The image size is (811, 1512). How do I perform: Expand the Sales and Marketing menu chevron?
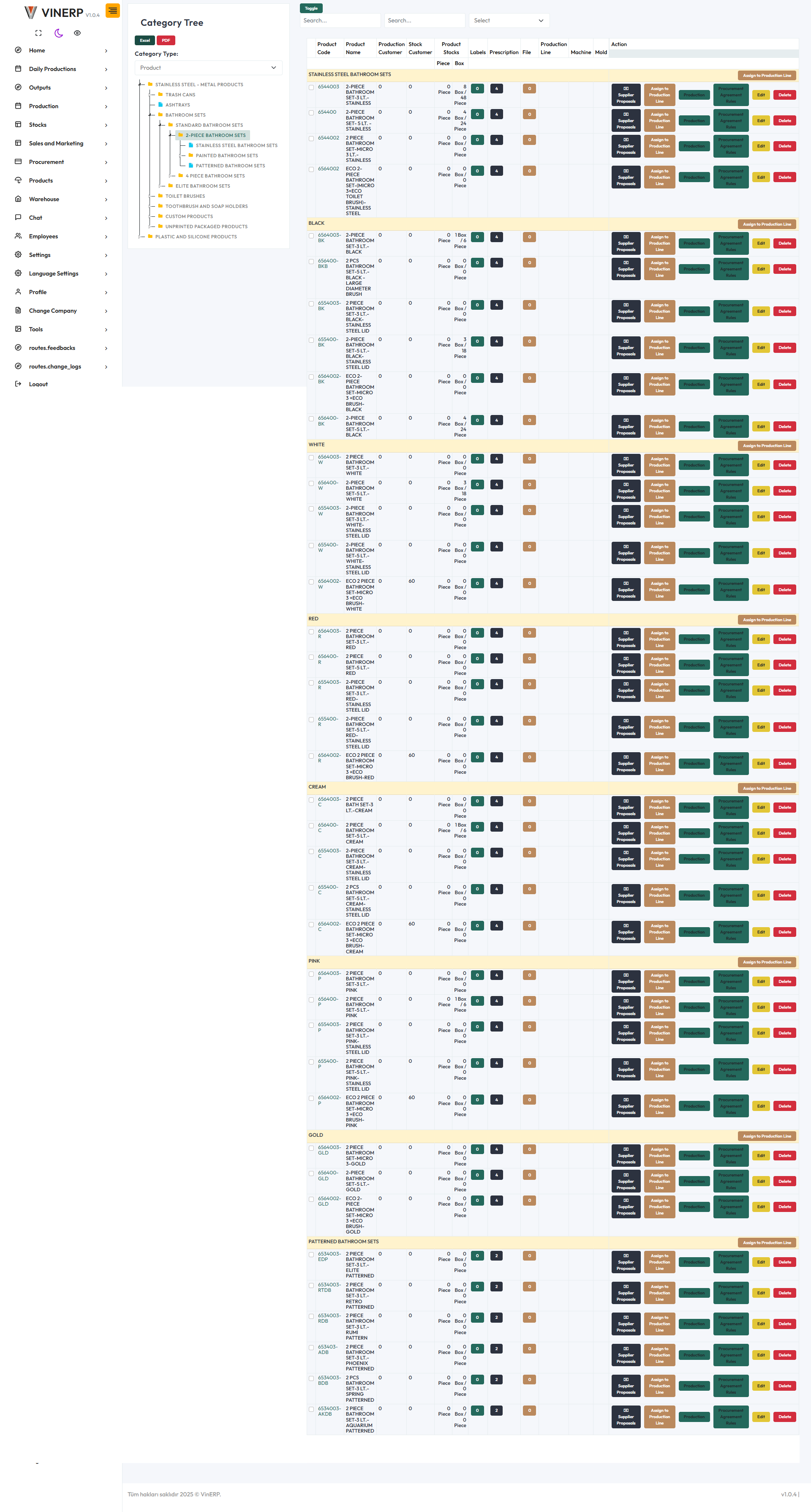[106, 144]
